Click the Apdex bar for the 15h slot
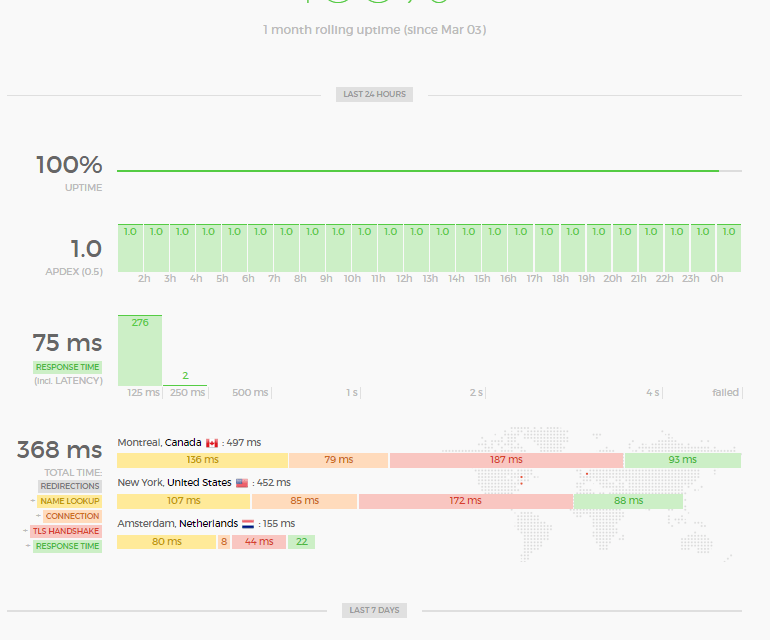Viewport: 770px width, 640px height. 495,248
